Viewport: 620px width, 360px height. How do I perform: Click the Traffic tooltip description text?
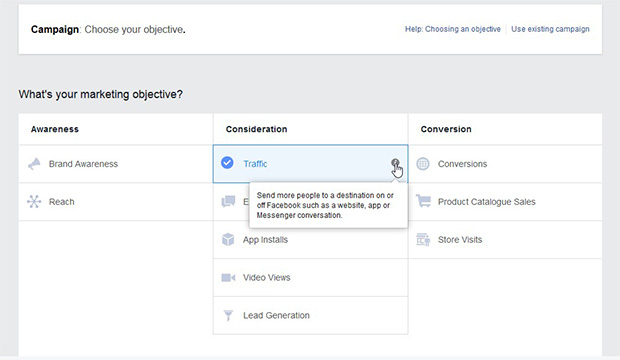[325, 205]
